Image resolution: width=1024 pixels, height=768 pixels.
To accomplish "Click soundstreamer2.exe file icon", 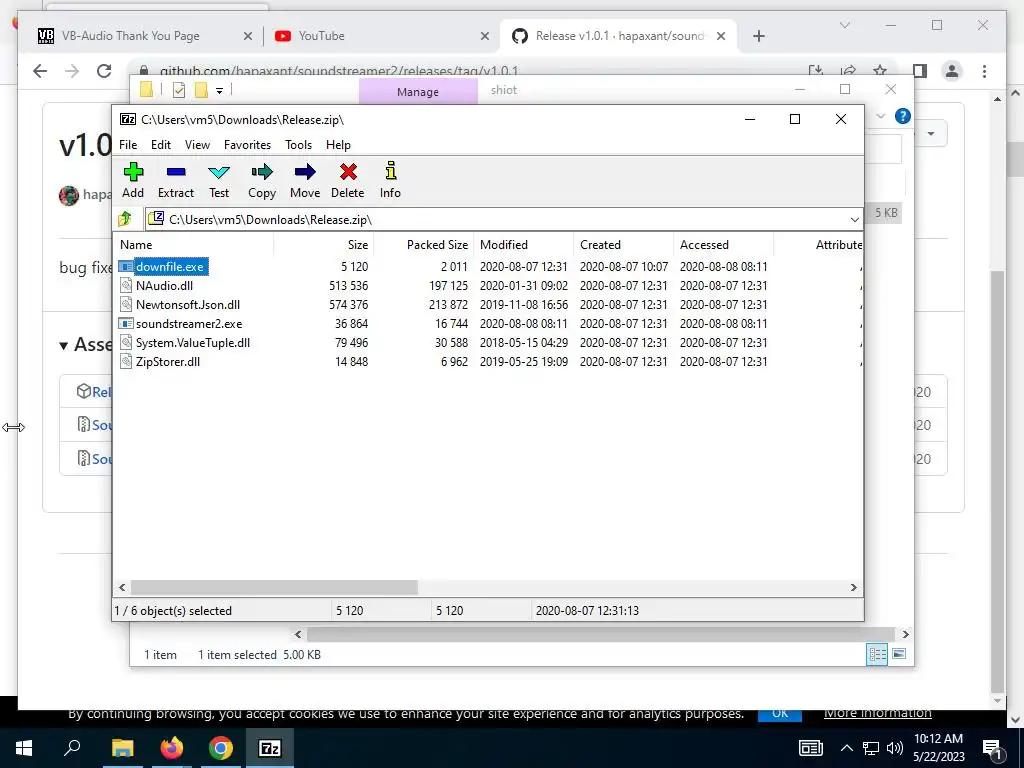I will 126,323.
